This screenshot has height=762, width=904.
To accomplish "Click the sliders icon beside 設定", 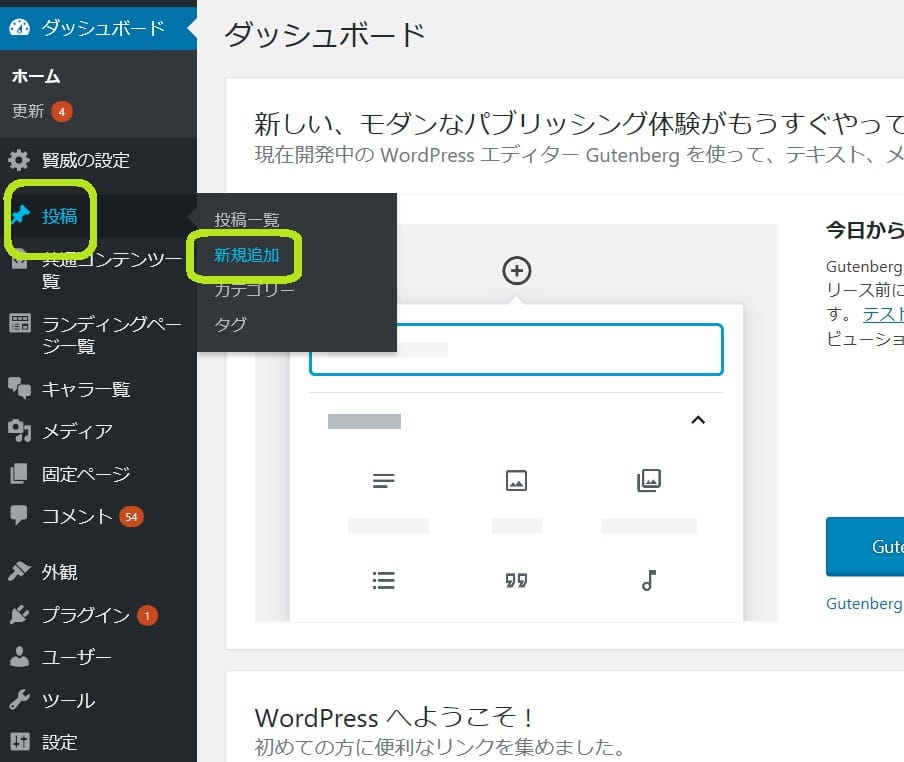I will [20, 741].
